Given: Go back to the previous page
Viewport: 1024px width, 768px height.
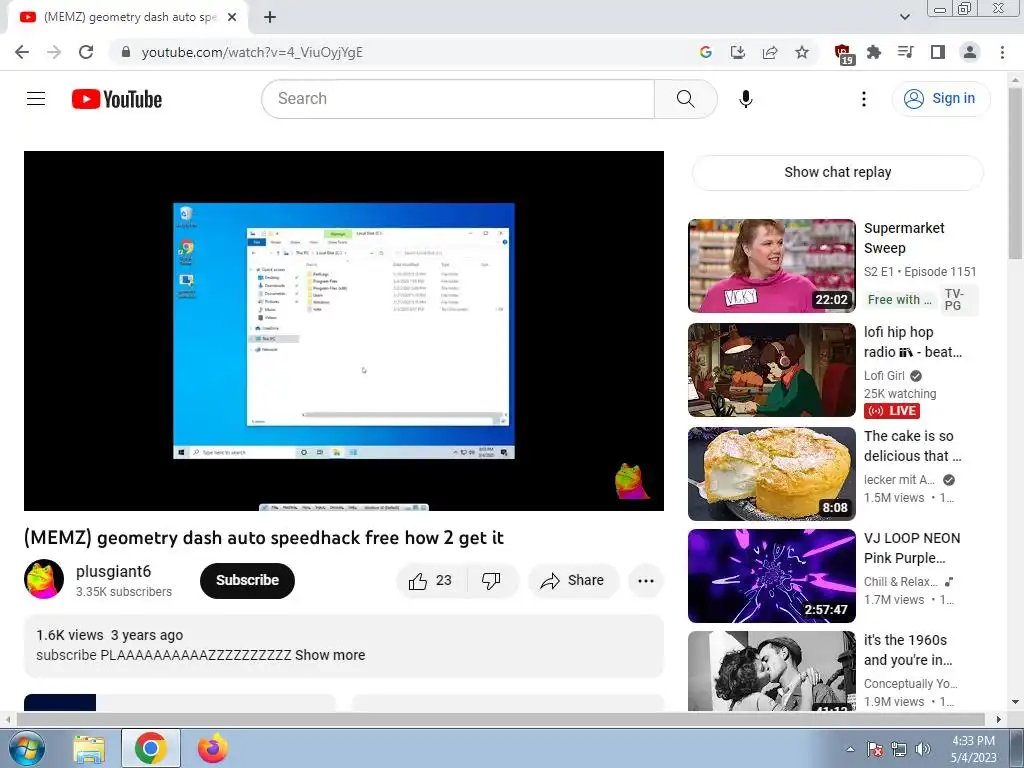Looking at the screenshot, I should tap(22, 52).
